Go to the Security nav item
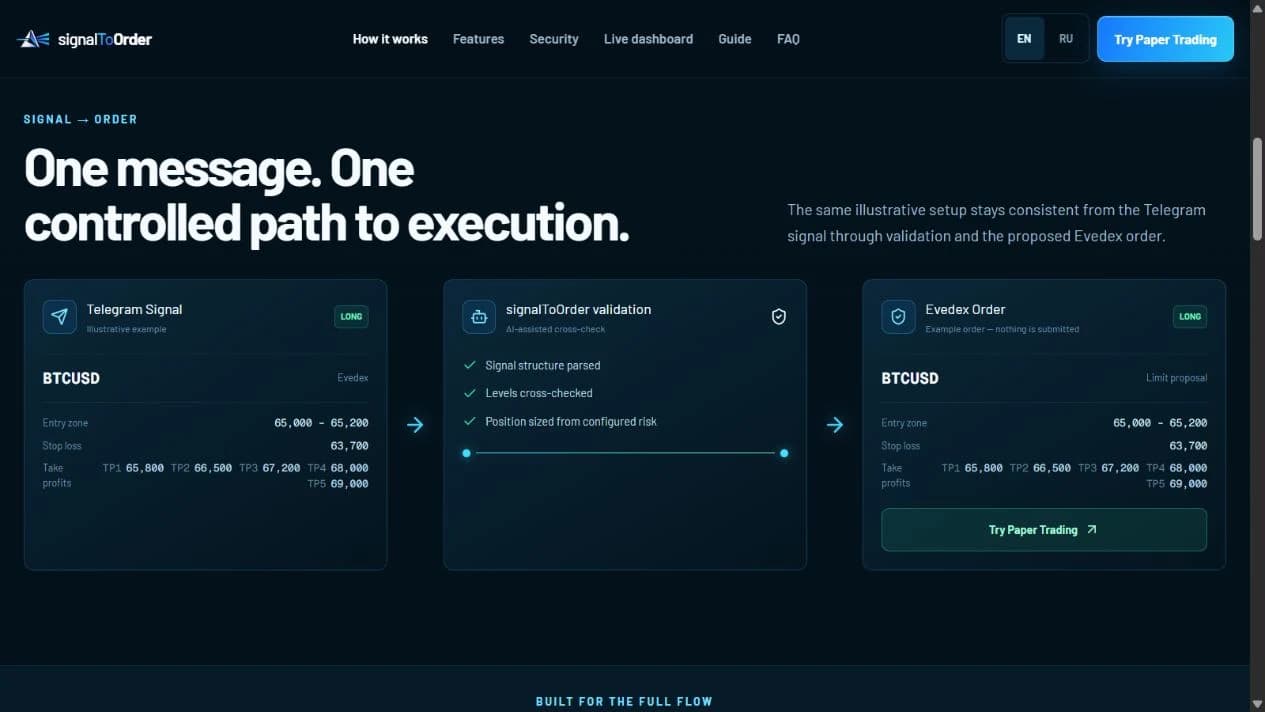Image resolution: width=1265 pixels, height=712 pixels. (554, 39)
